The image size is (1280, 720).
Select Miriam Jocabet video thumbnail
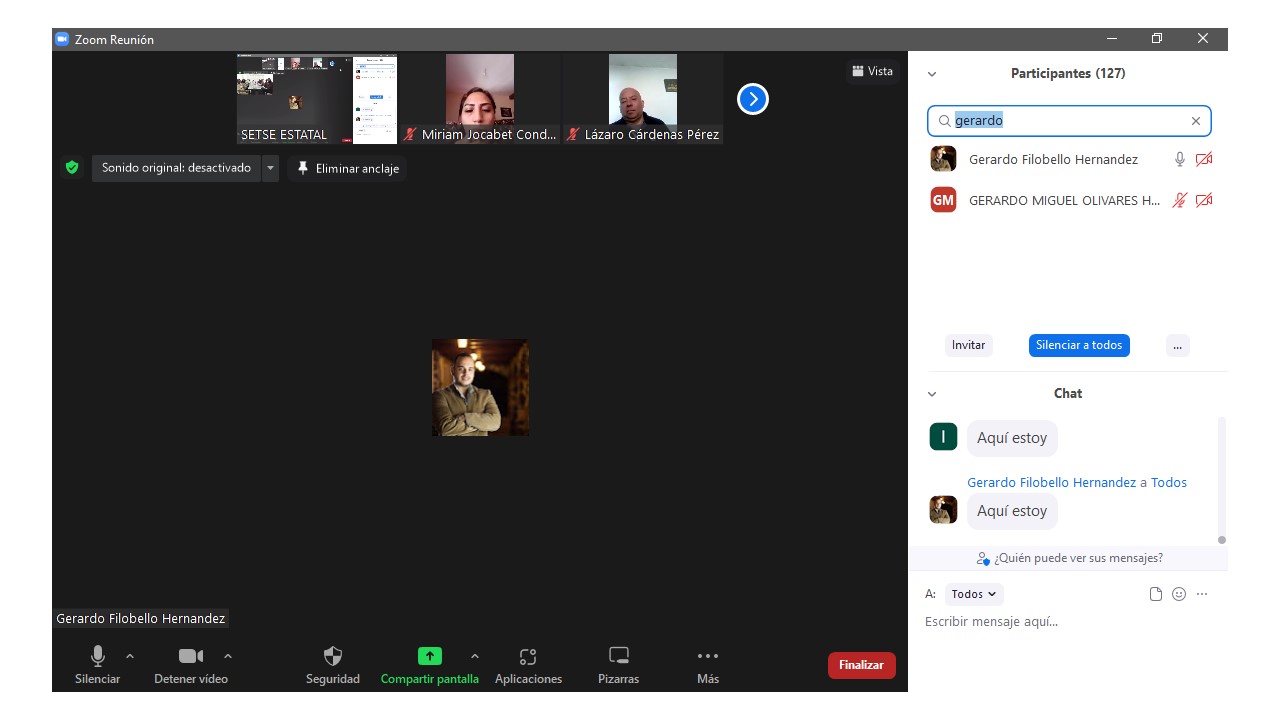pyautogui.click(x=480, y=99)
